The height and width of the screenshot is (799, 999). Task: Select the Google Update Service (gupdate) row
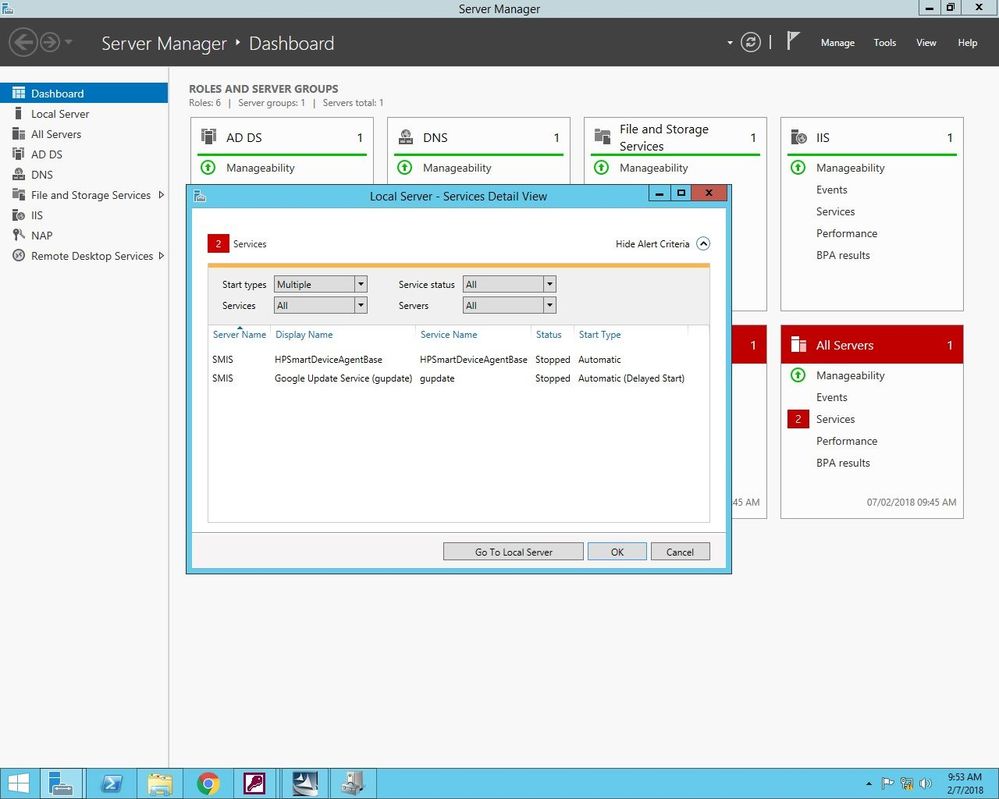click(x=458, y=378)
